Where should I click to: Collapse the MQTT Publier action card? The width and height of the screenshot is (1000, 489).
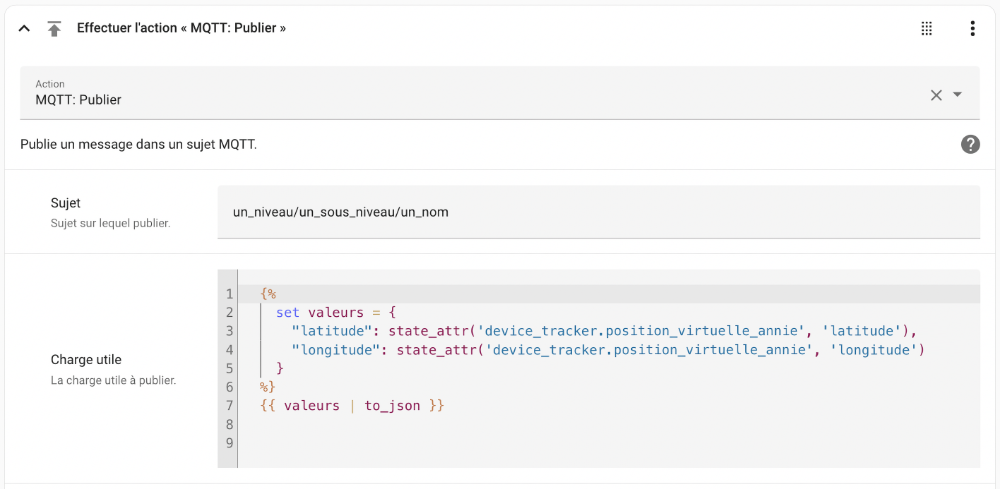point(24,29)
